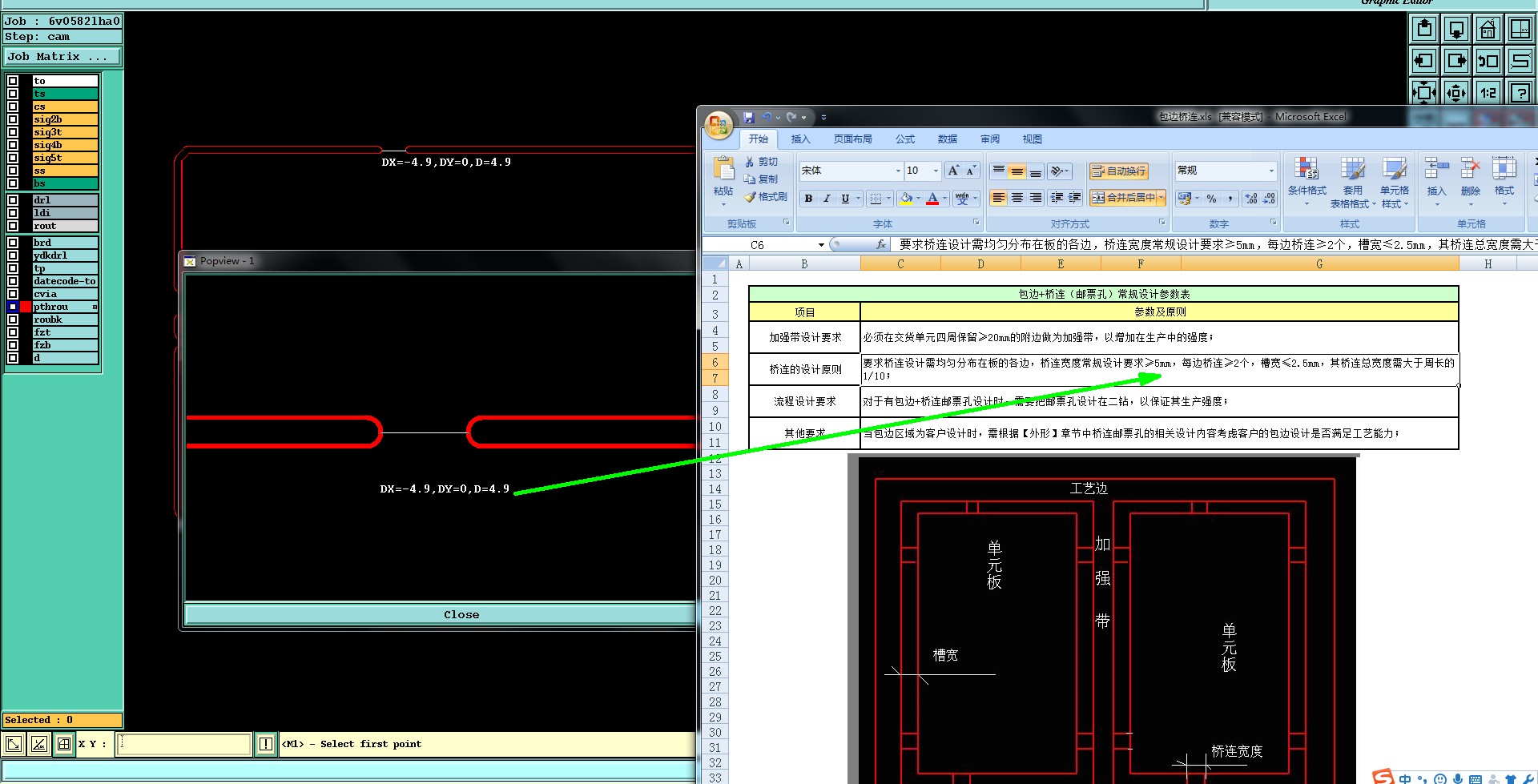This screenshot has width=1538, height=784.
Task: Toggle Italic in the Excel font group
Action: (827, 199)
